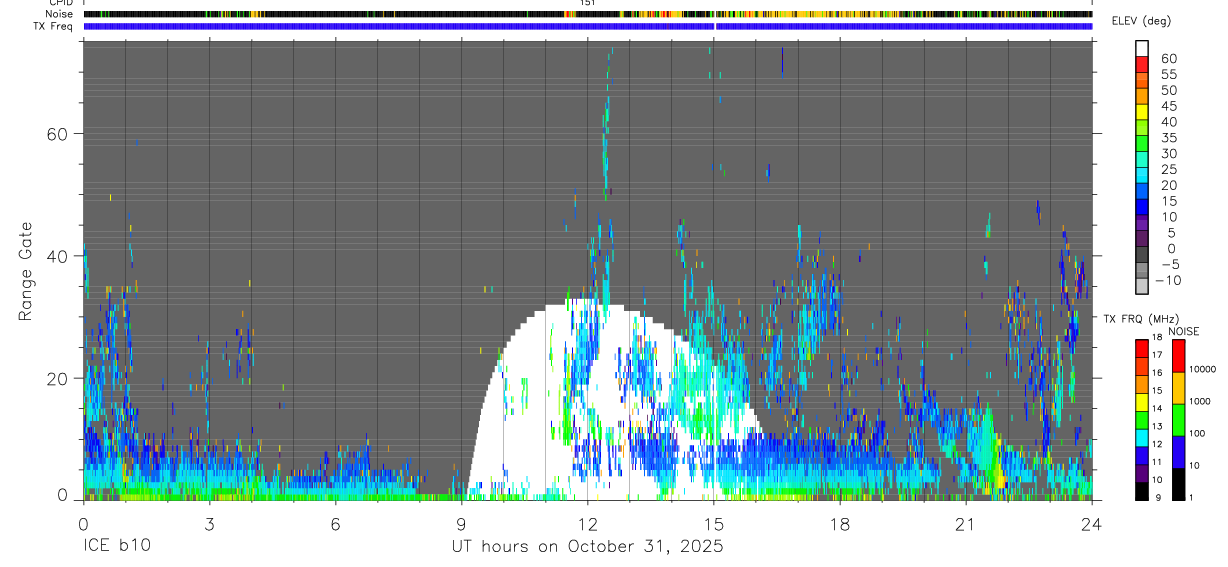Image resolution: width=1228 pixels, height=567 pixels.
Task: Click the ELEV label -10
Action: [1167, 280]
